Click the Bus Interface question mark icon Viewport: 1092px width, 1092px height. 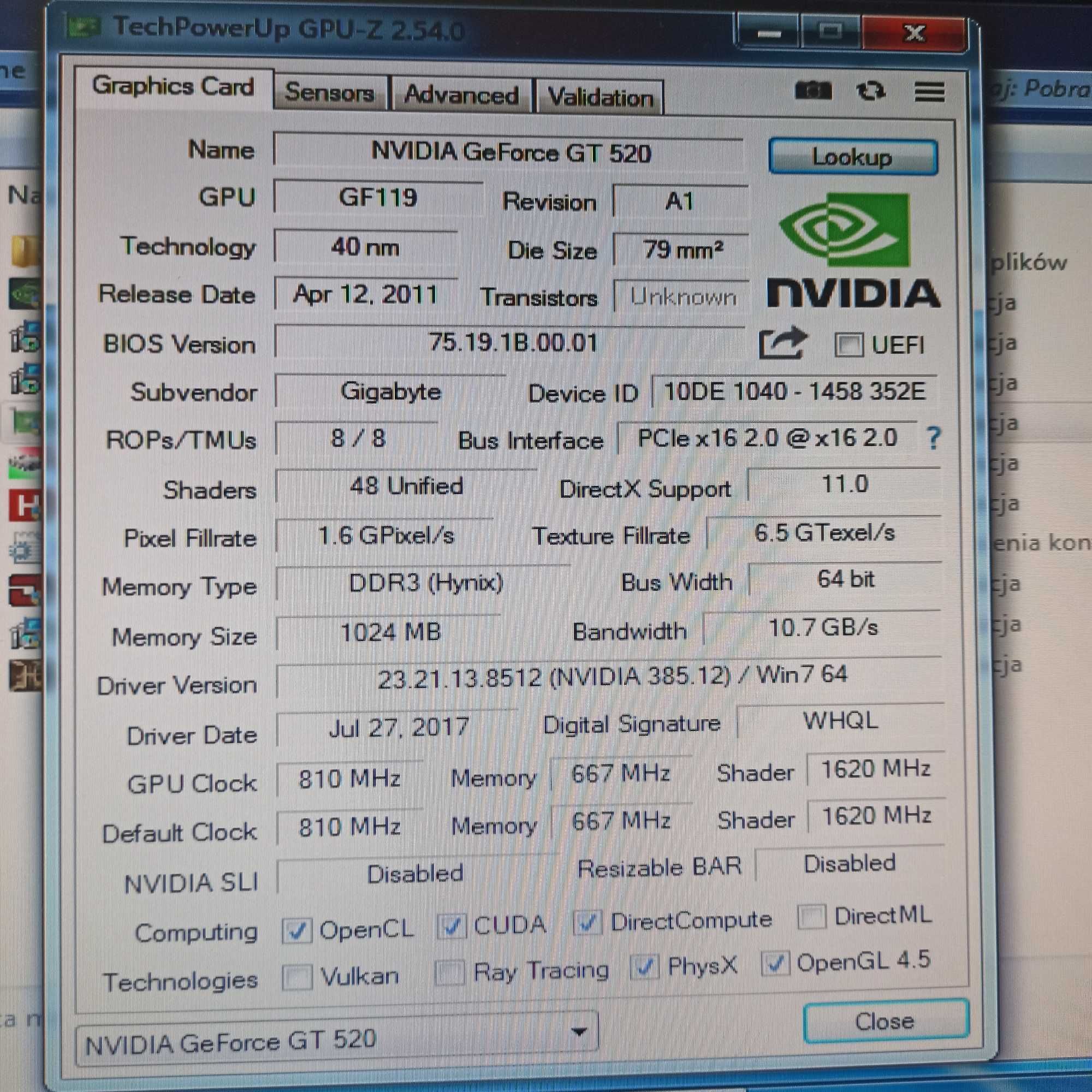(933, 438)
